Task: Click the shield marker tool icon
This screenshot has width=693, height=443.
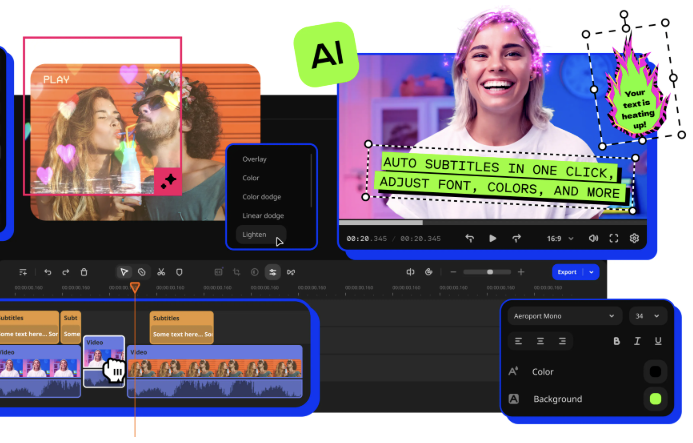Action: pyautogui.click(x=180, y=272)
